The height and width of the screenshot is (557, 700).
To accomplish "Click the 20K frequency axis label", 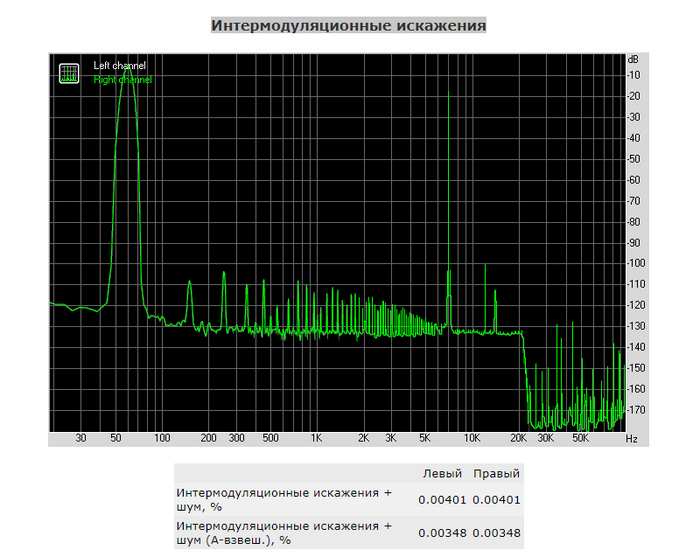I will click(518, 438).
